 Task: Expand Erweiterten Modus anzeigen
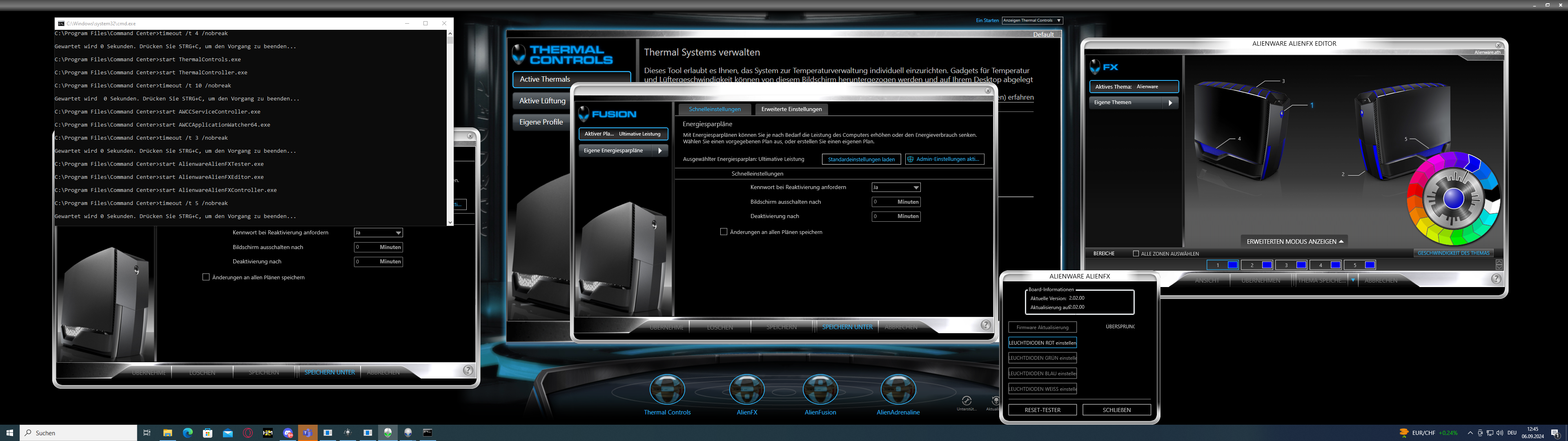1295,241
